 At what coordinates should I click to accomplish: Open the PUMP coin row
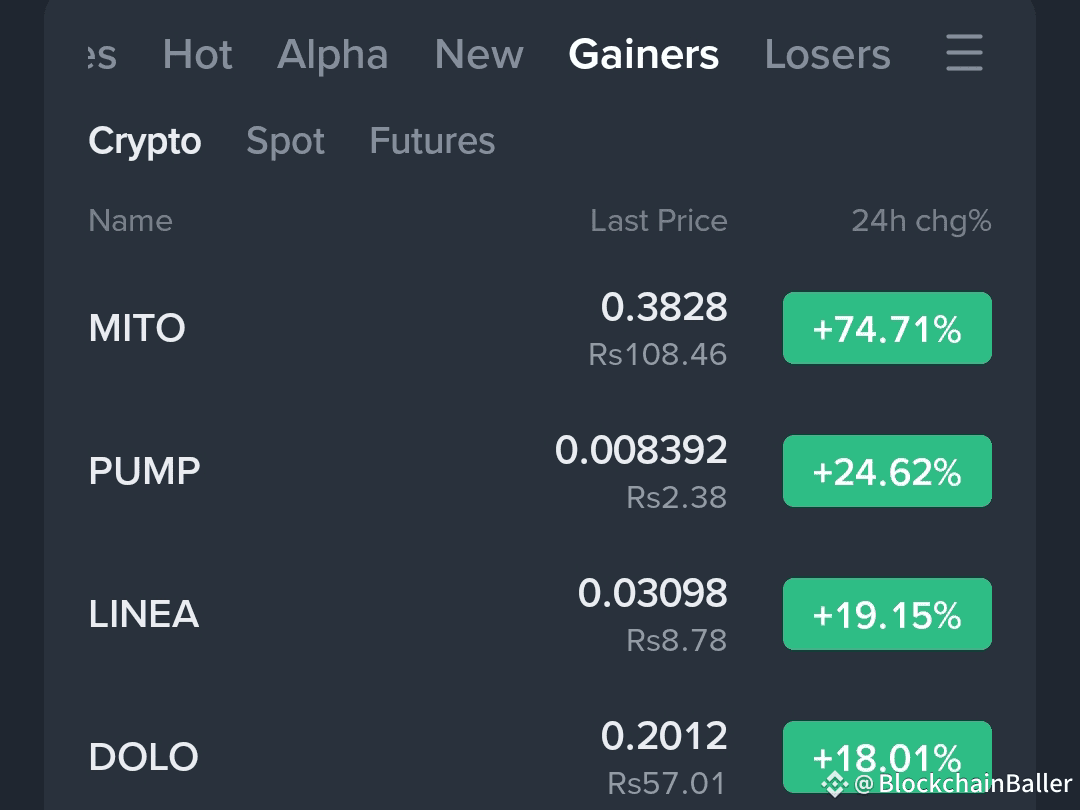click(x=540, y=471)
